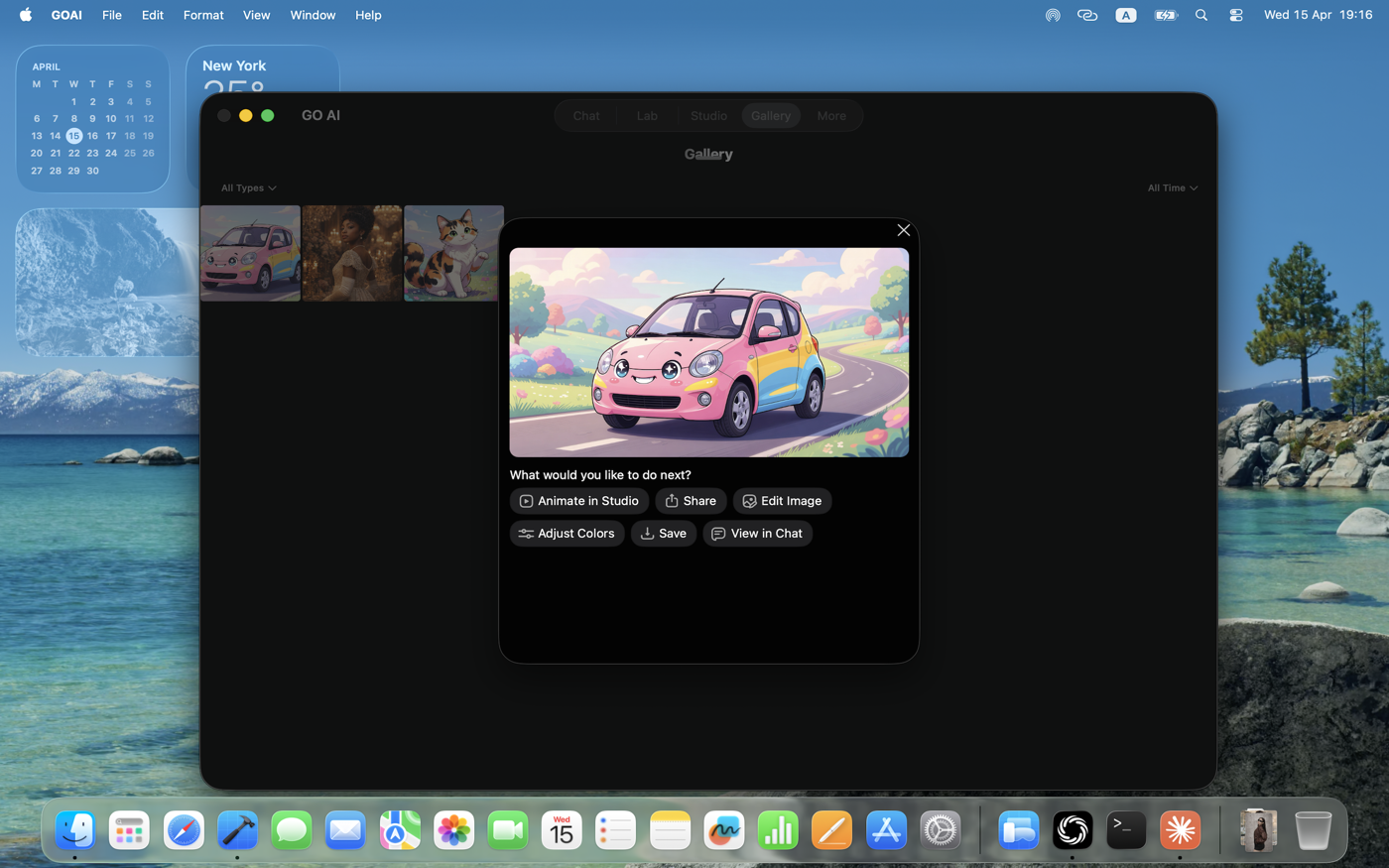This screenshot has height=868, width=1389.
Task: Click the battery status indicator
Action: pos(1165,15)
